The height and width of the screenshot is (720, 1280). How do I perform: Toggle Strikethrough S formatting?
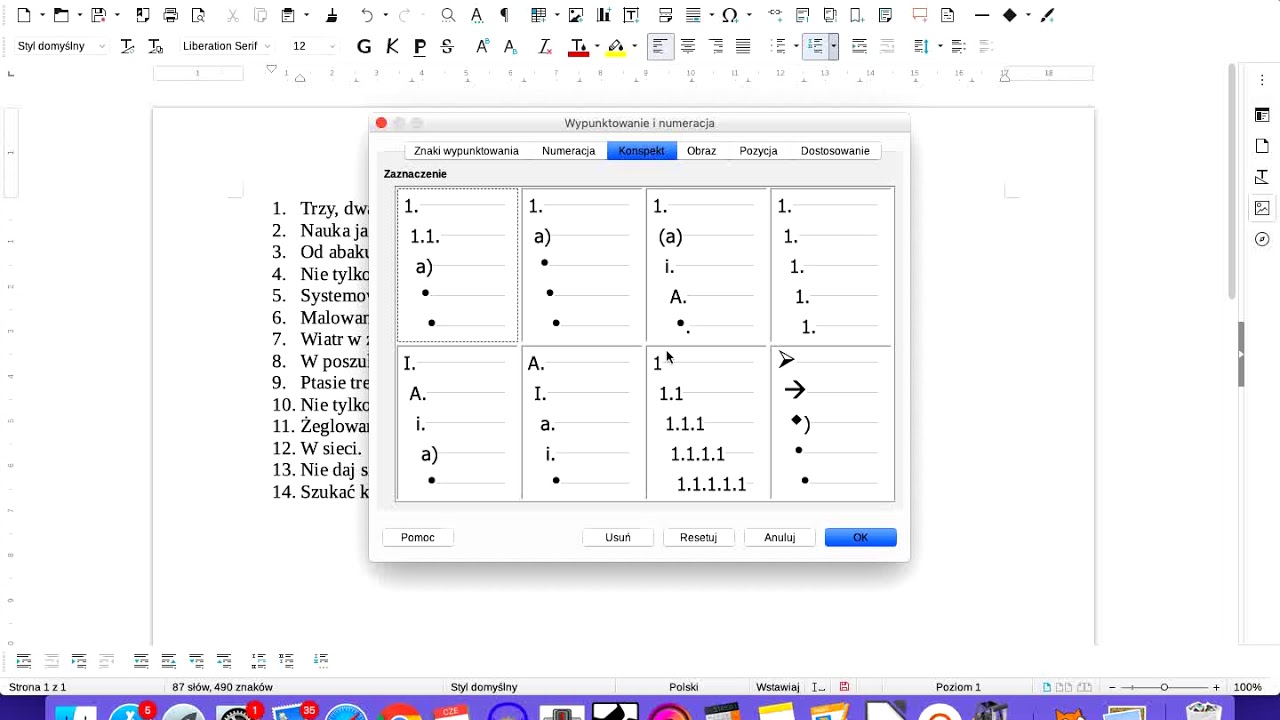pyautogui.click(x=447, y=46)
